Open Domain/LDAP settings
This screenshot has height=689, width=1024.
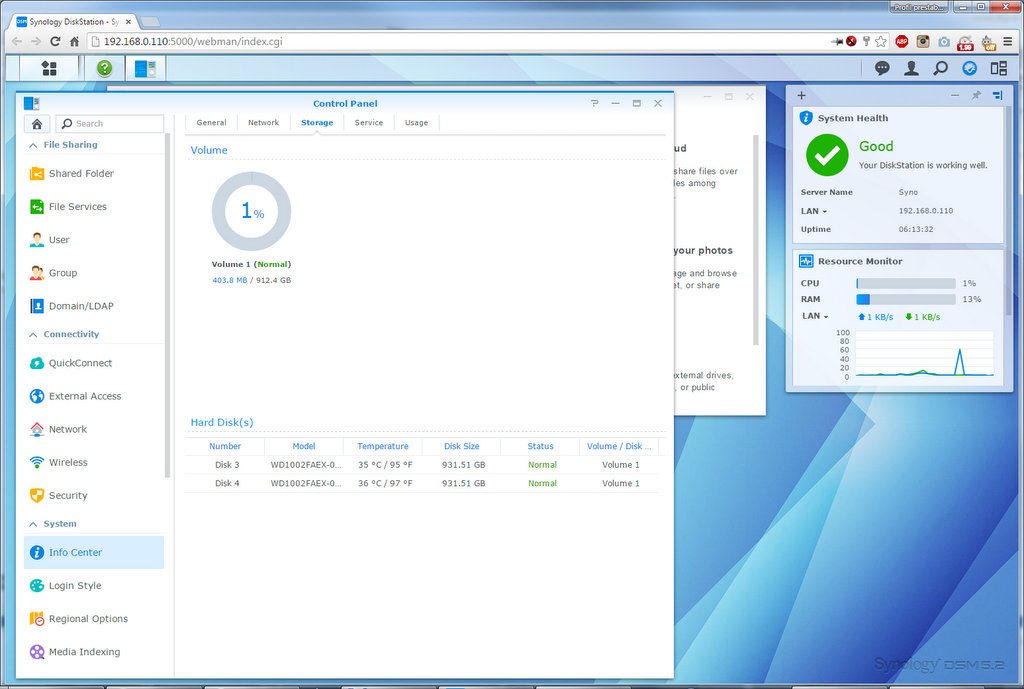pyautogui.click(x=93, y=306)
